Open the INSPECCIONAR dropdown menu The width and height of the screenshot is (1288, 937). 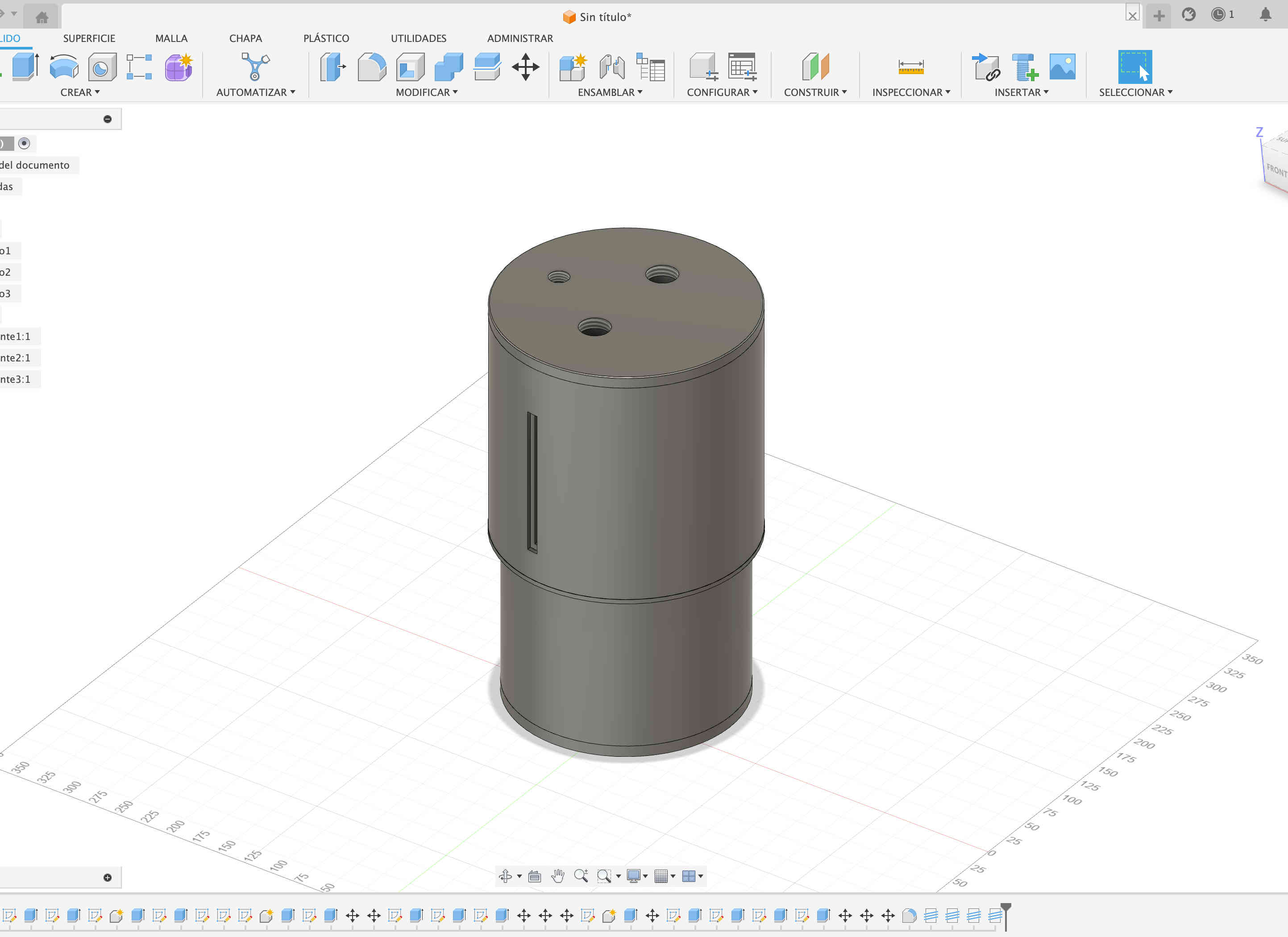coord(911,92)
